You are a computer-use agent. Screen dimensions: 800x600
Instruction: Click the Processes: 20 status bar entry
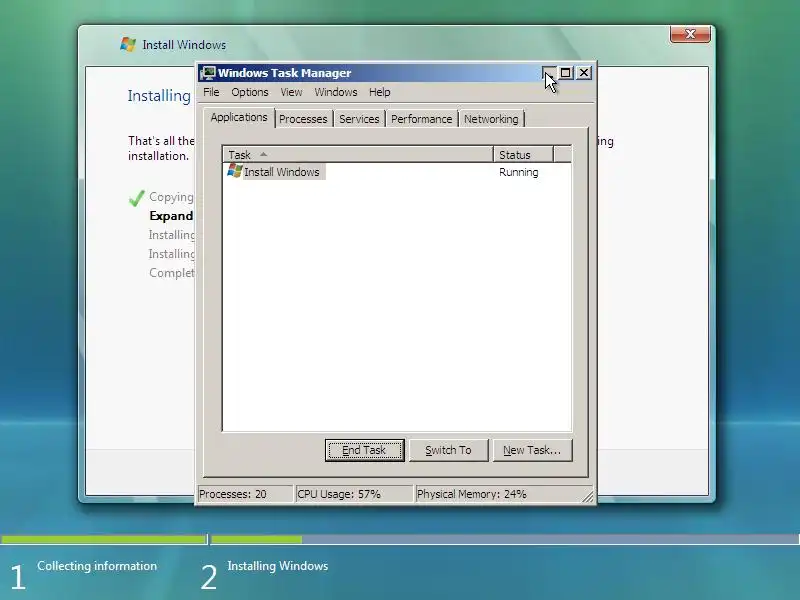pyautogui.click(x=245, y=494)
